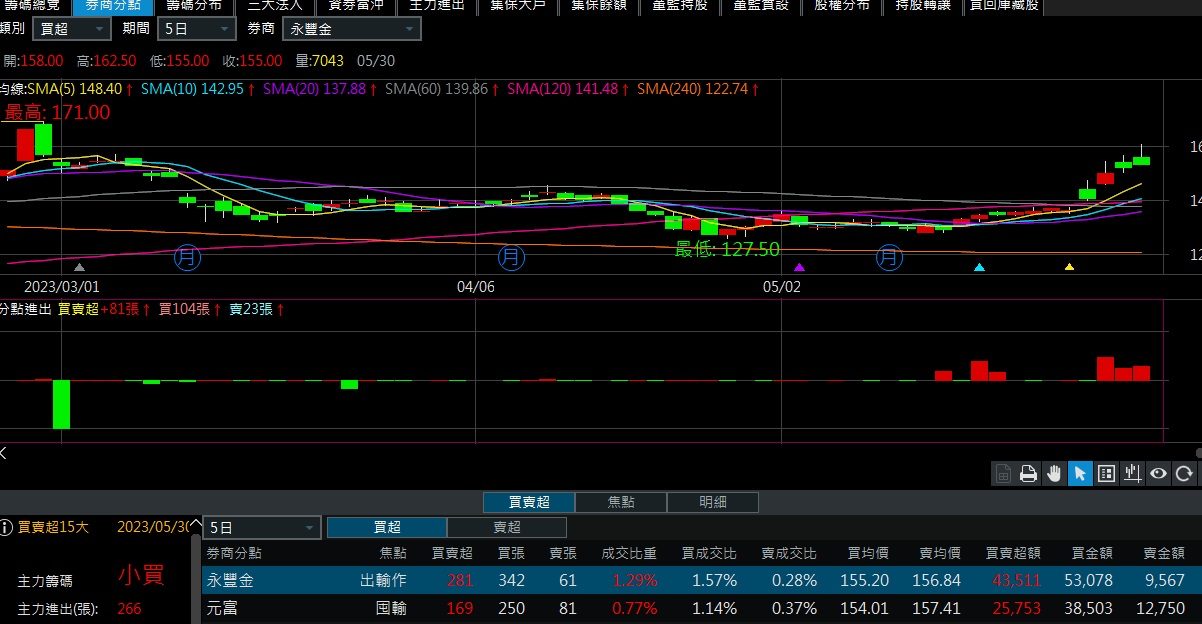Switch to the 董監質設 tab
This screenshot has height=624, width=1202.
tap(761, 6)
